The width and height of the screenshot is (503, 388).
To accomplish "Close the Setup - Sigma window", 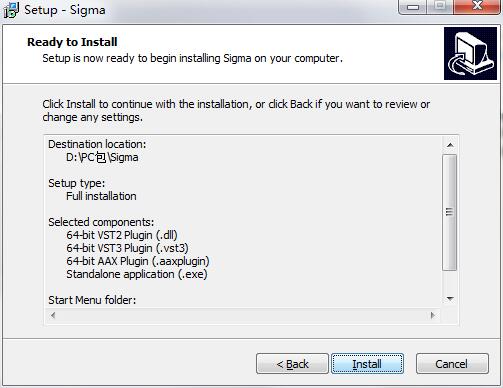I will click(477, 7).
